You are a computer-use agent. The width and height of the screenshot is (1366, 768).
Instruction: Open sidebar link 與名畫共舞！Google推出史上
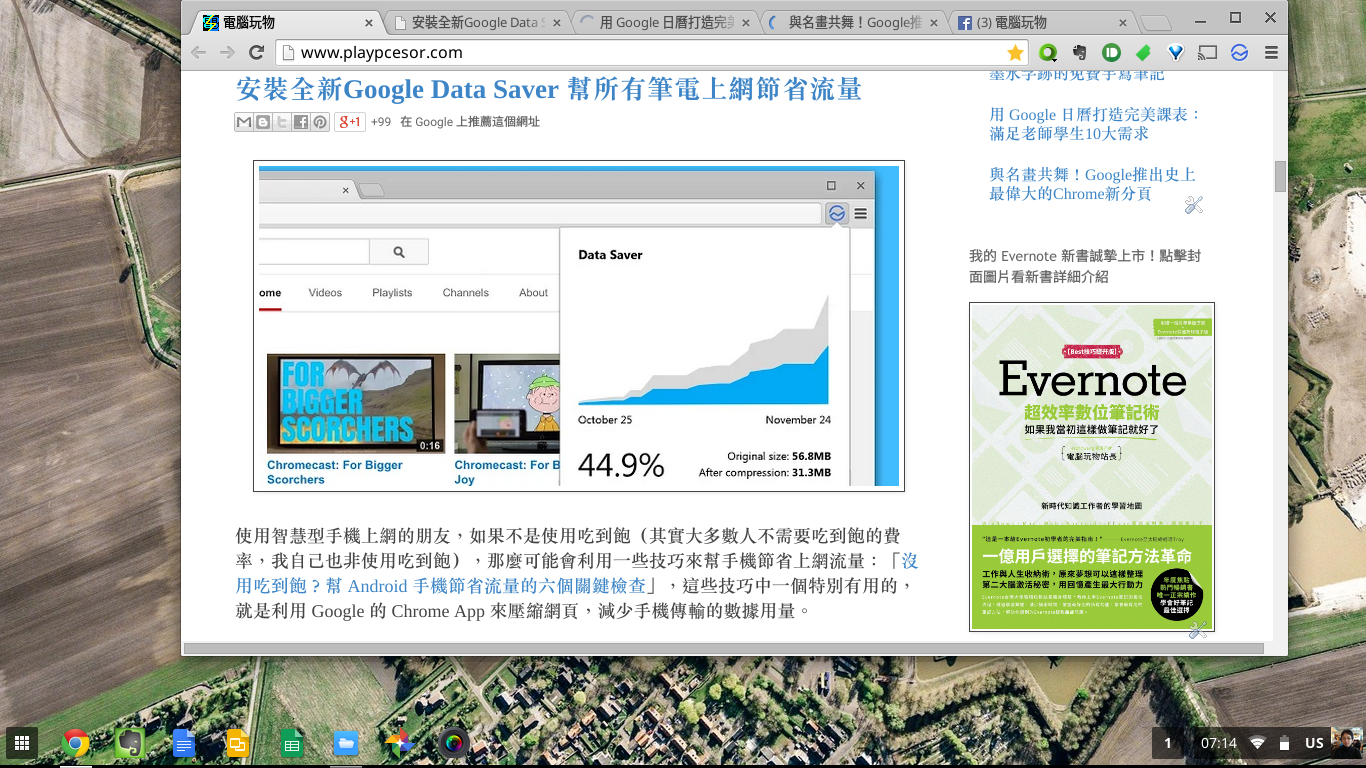(1092, 184)
